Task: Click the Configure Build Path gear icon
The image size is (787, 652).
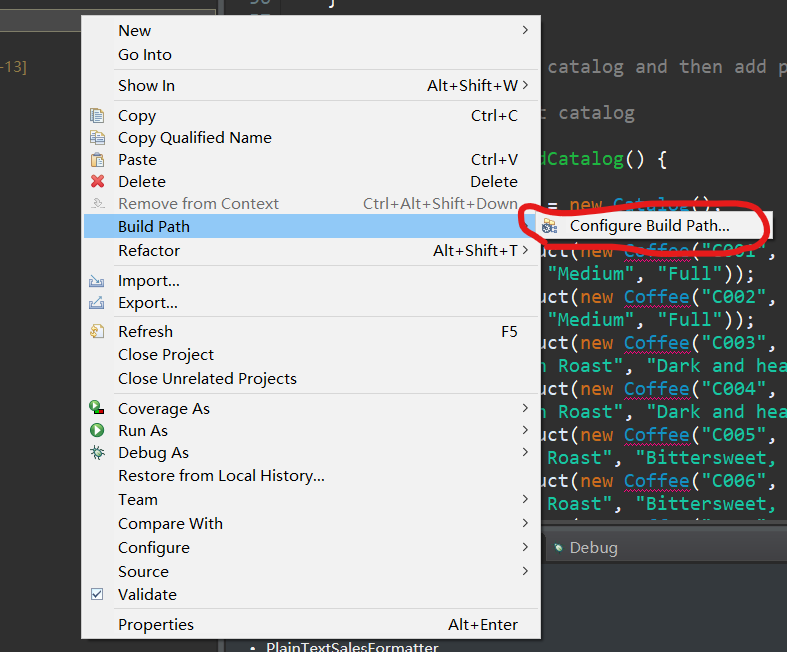Action: pos(550,226)
